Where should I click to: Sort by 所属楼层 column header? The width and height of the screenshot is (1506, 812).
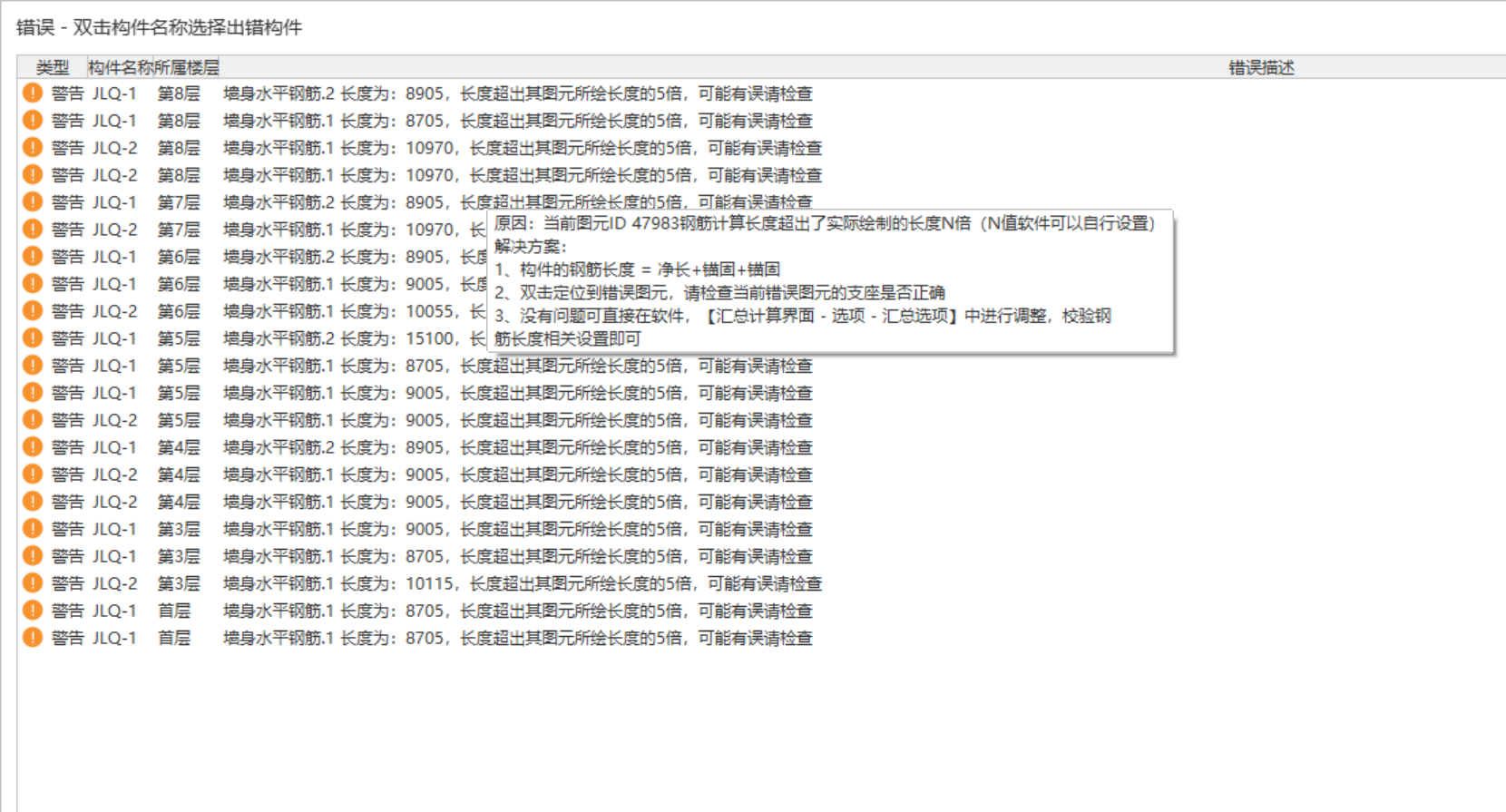point(186,67)
